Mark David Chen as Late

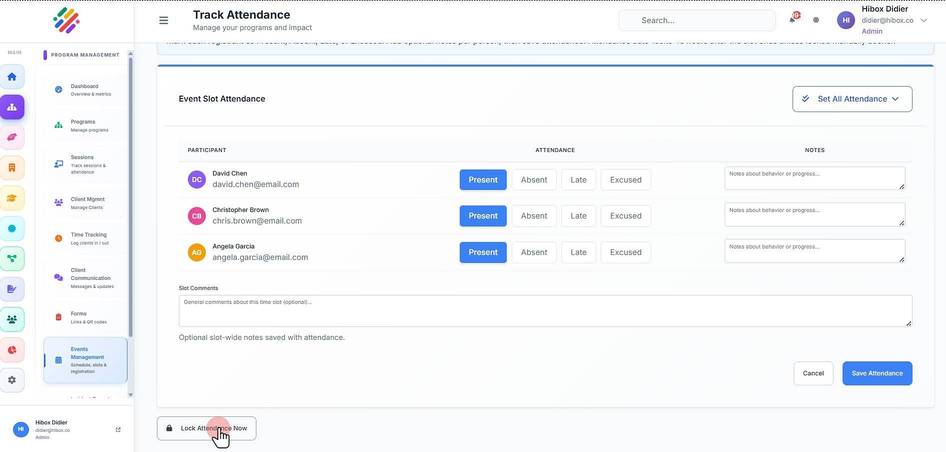[579, 180]
